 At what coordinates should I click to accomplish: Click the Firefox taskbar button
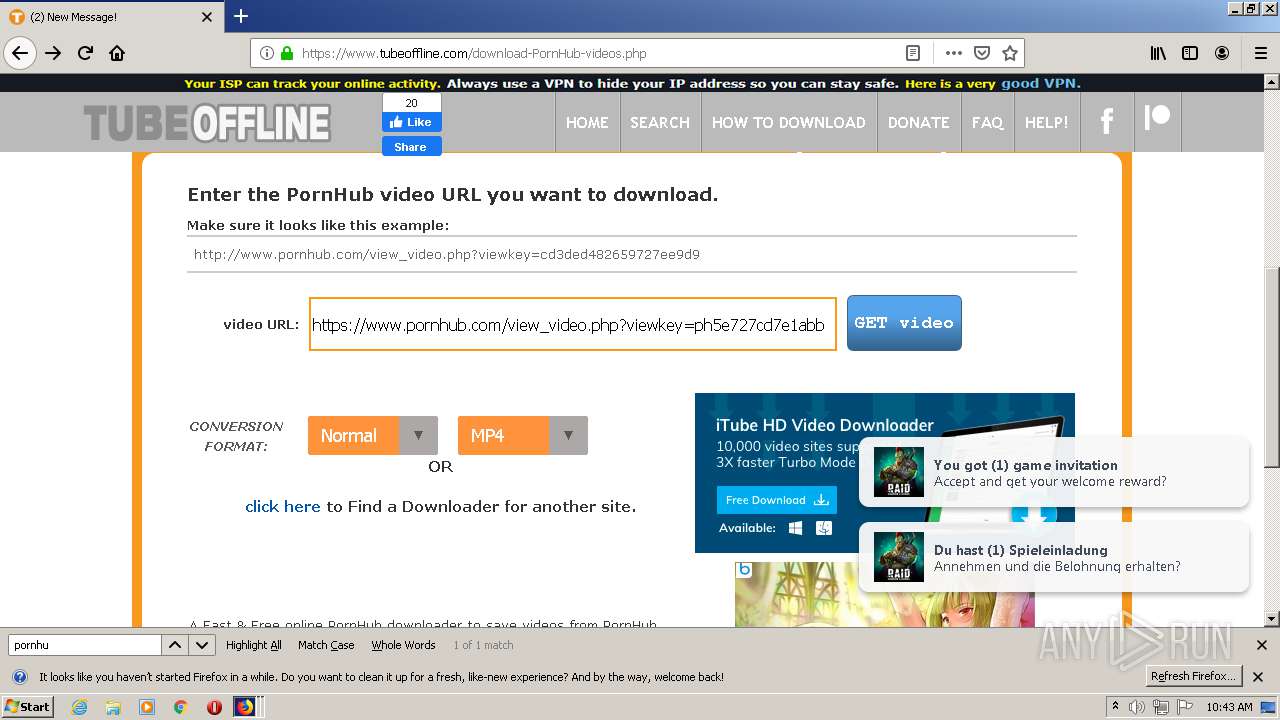(245, 707)
